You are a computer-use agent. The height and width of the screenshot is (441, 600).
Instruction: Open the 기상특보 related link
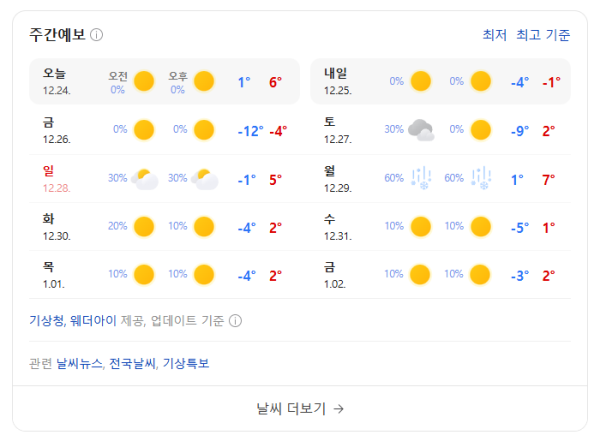(x=186, y=363)
